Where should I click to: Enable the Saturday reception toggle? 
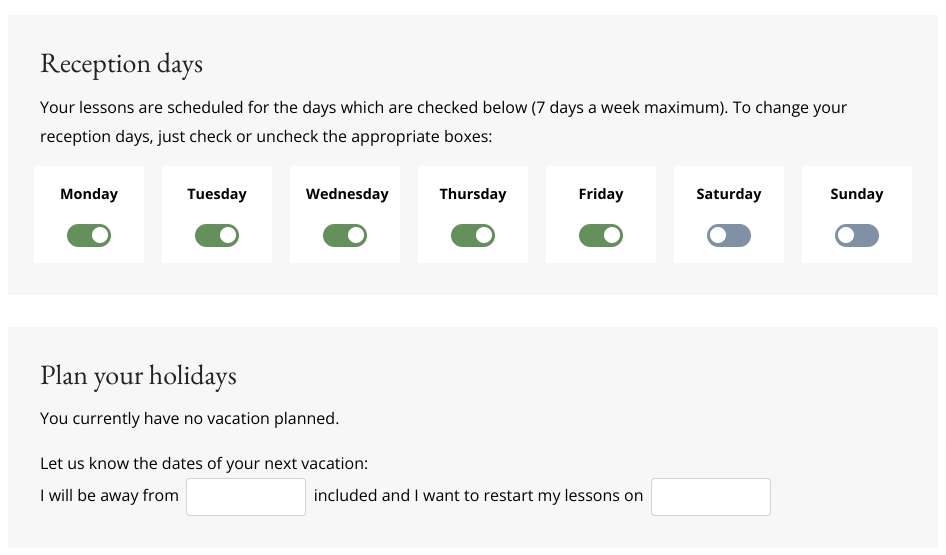729,236
